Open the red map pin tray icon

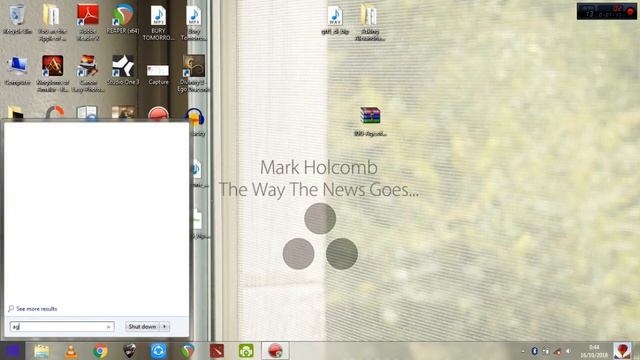(x=622, y=351)
